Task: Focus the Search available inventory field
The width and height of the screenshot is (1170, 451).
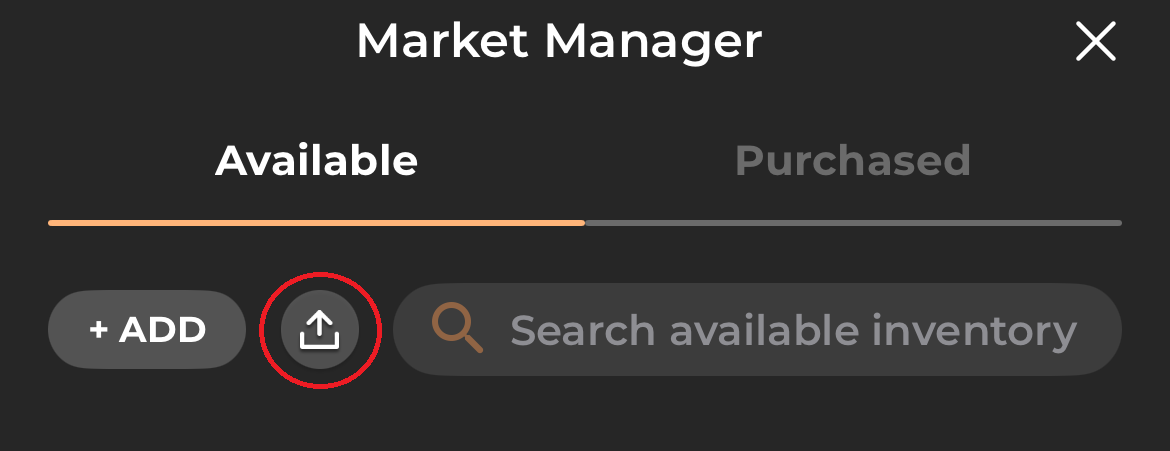Action: [x=792, y=330]
